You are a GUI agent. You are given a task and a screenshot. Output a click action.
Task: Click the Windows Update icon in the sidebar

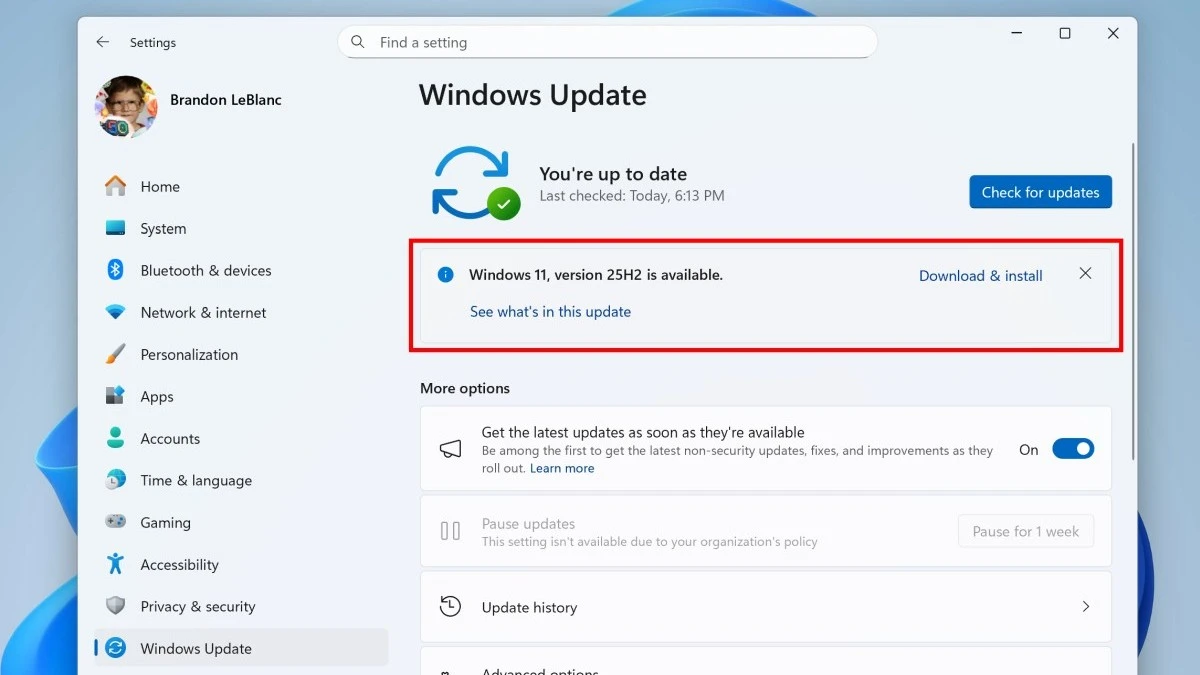pyautogui.click(x=115, y=648)
